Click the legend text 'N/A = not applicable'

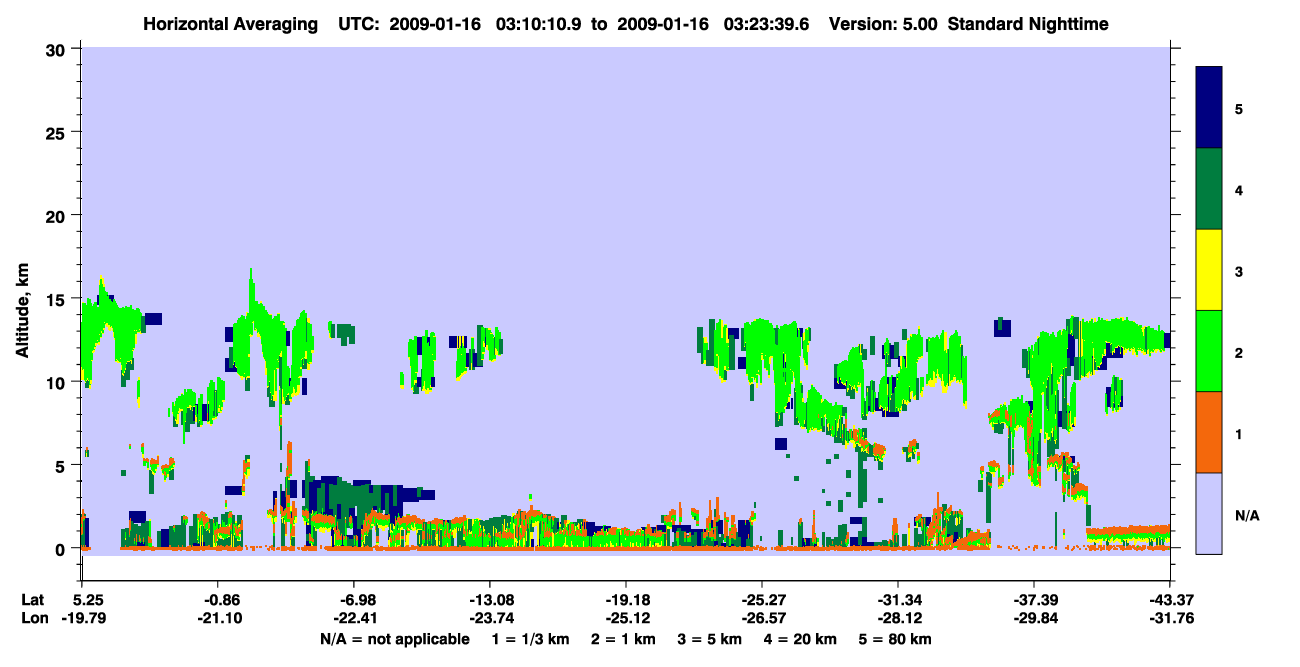click(395, 639)
